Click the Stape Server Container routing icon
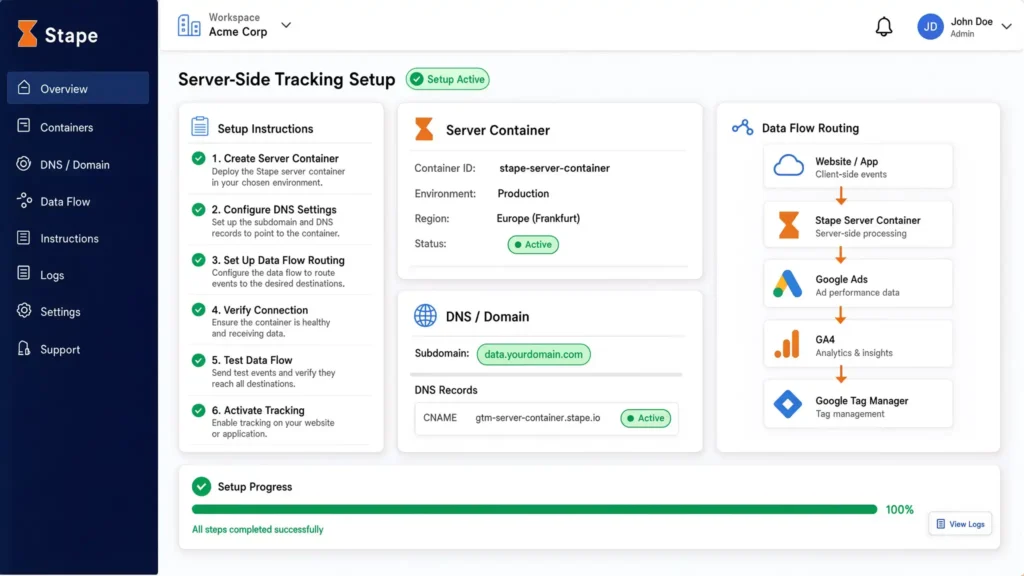 788,225
